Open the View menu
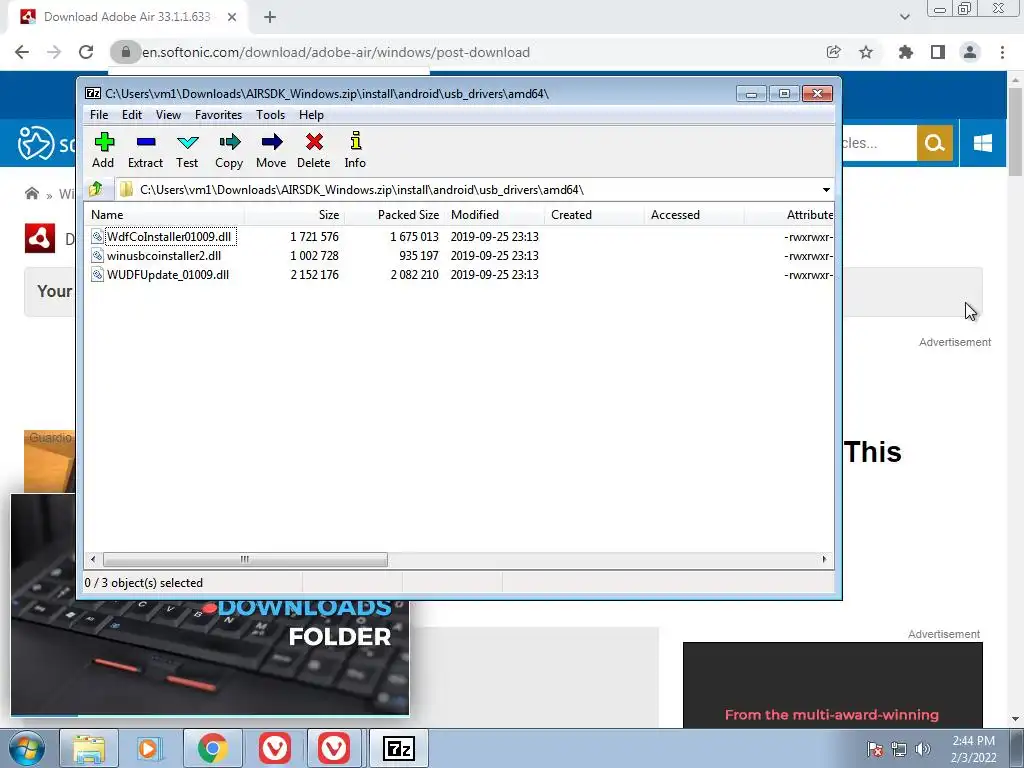This screenshot has height=768, width=1024. [168, 115]
